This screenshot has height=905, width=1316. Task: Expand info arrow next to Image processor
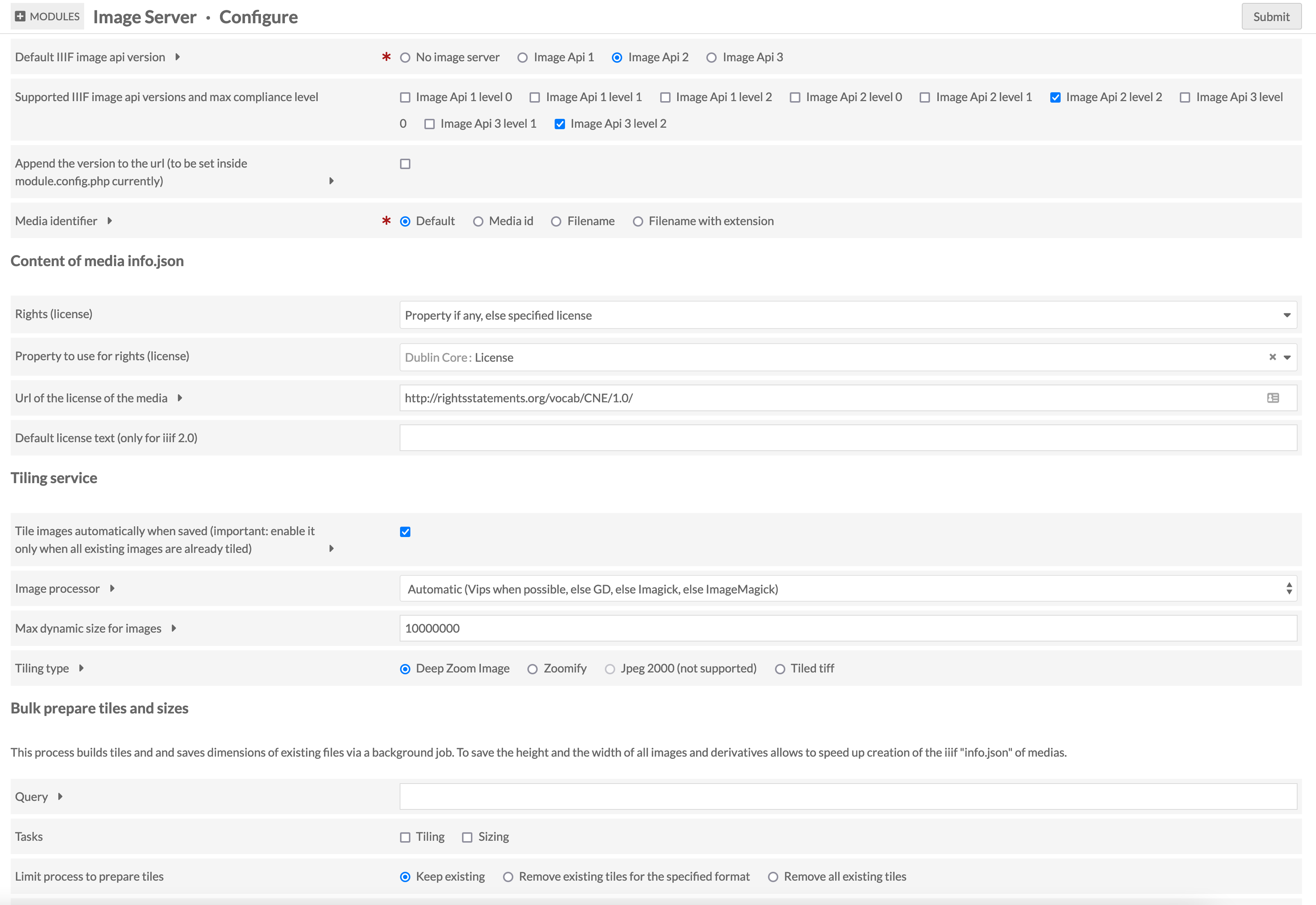coord(112,589)
